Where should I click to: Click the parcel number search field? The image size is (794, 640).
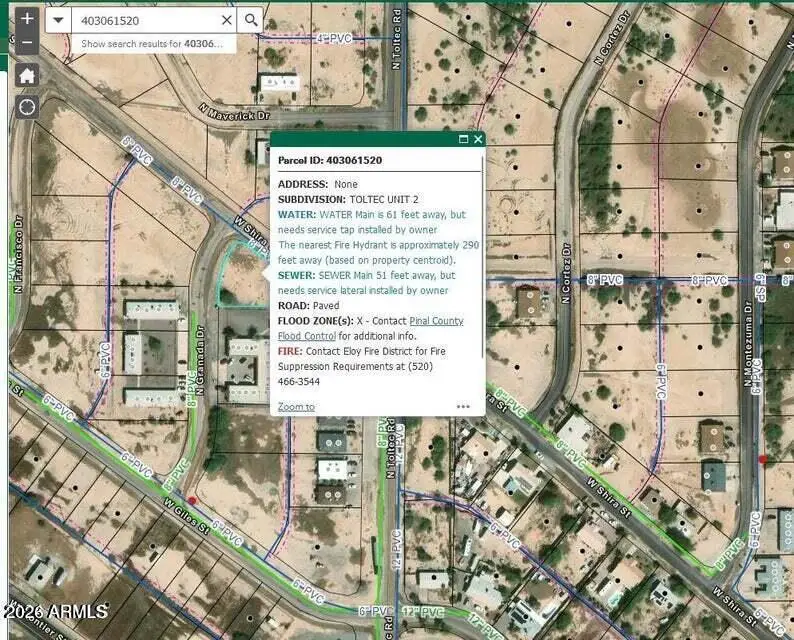coord(145,20)
